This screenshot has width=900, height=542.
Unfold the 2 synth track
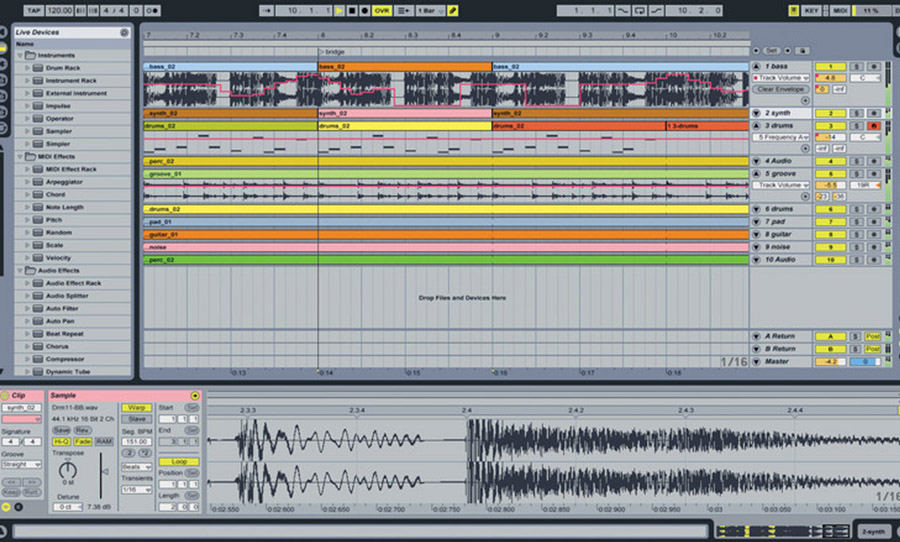click(757, 113)
